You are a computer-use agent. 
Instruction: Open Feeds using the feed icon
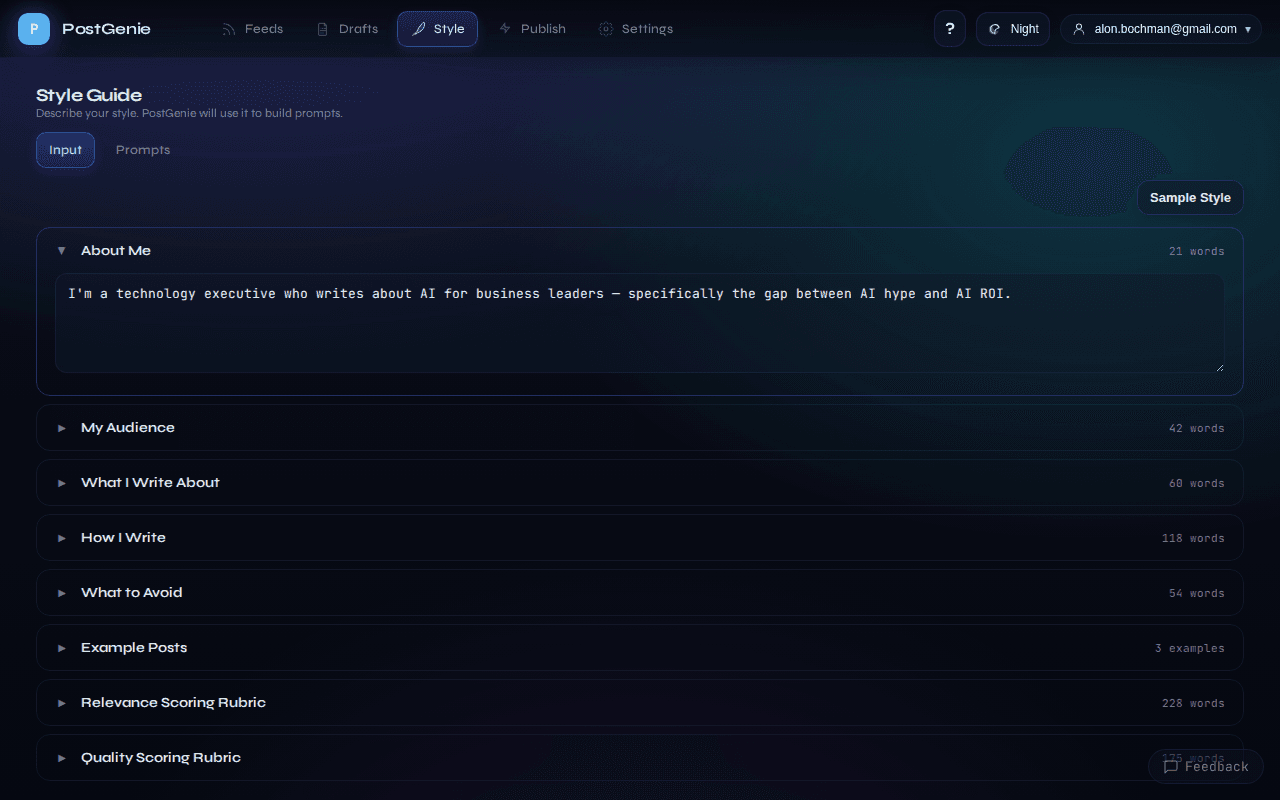pyautogui.click(x=228, y=29)
